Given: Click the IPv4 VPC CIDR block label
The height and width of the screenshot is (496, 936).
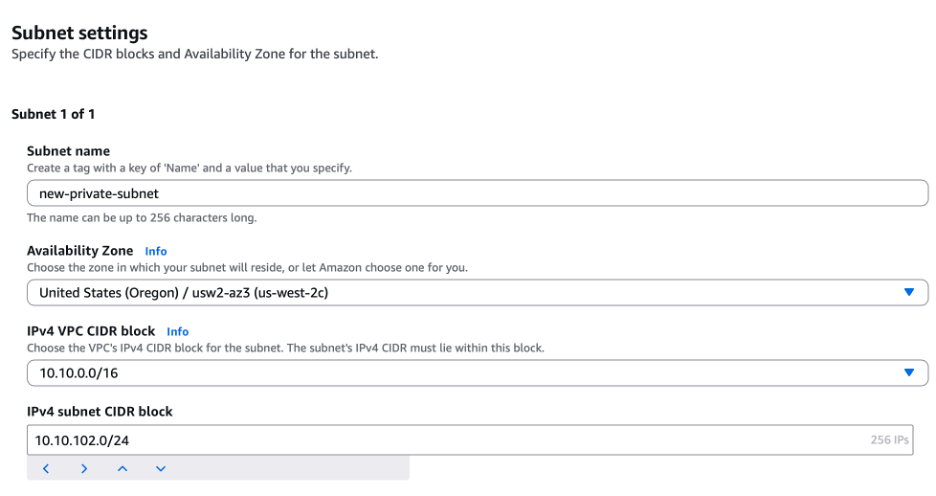Looking at the screenshot, I should 91,331.
